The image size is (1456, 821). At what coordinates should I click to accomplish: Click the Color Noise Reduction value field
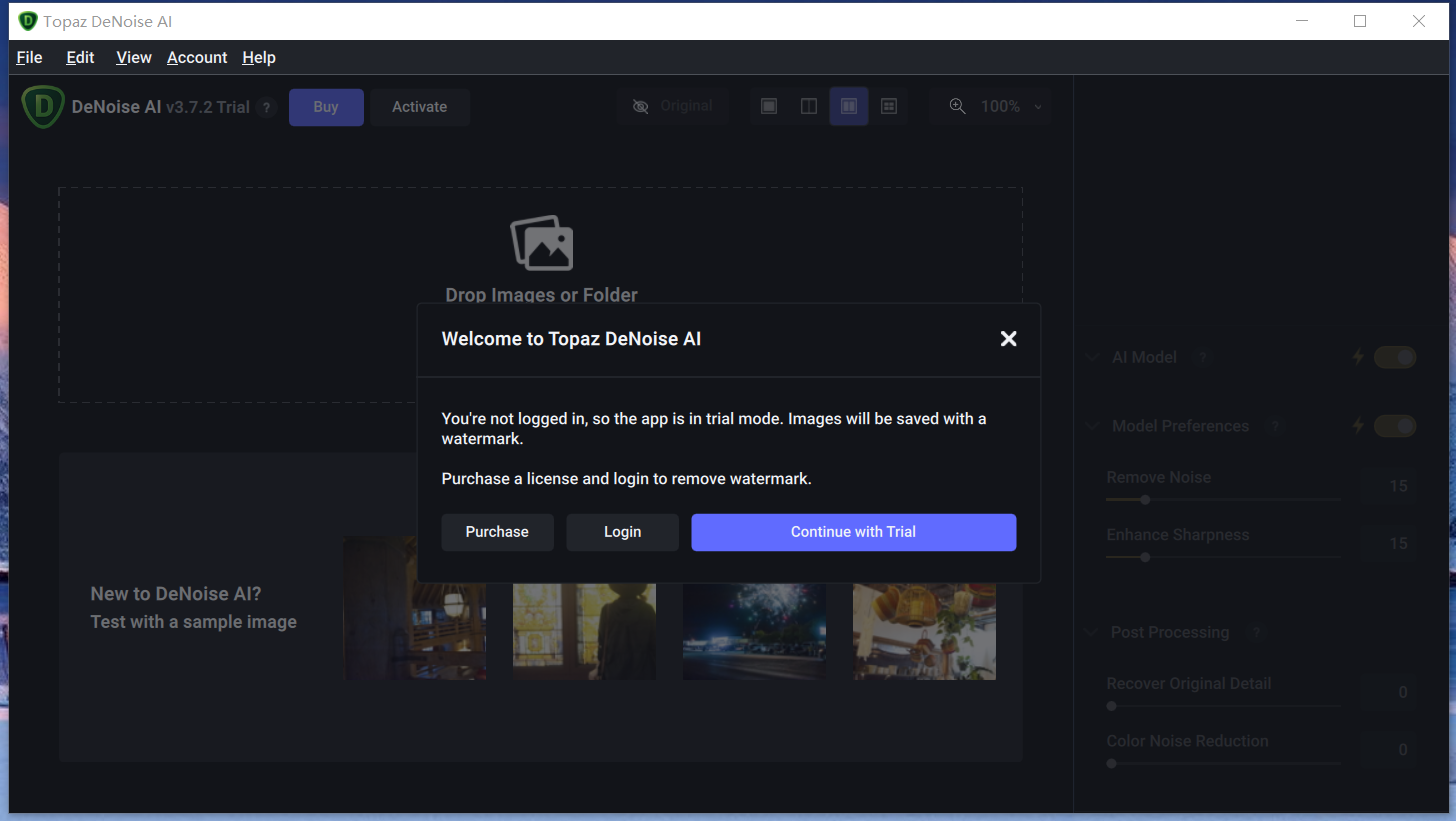[x=1389, y=749]
